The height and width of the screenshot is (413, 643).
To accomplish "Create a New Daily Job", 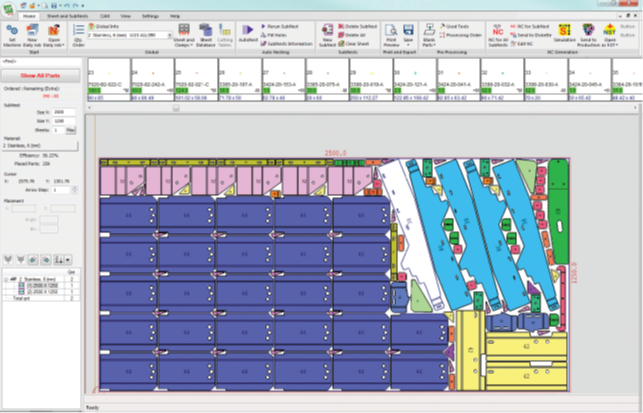I will click(32, 37).
